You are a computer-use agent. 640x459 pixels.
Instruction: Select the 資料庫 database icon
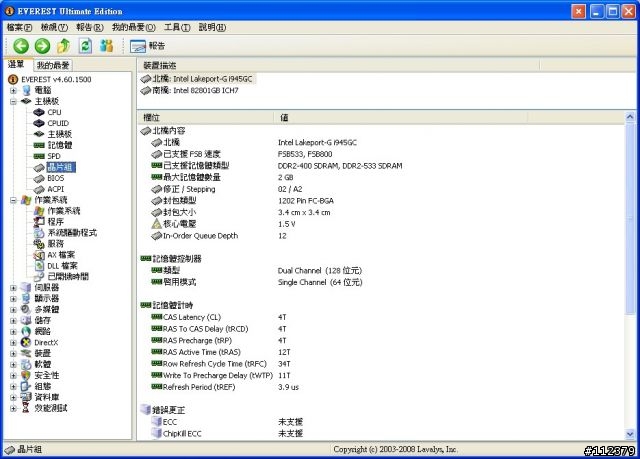[x=26, y=397]
